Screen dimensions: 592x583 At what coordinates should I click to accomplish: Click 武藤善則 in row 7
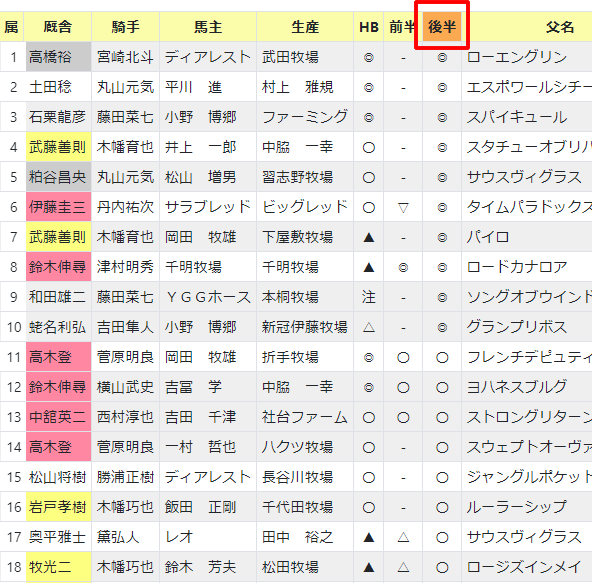pyautogui.click(x=59, y=237)
